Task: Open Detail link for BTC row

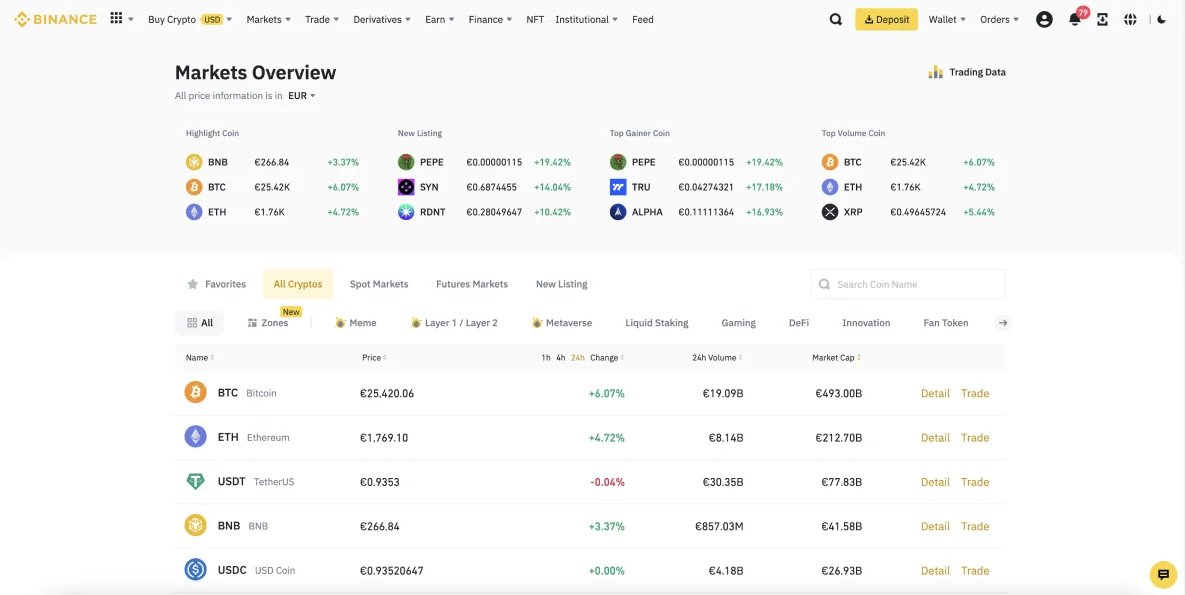Action: coord(935,393)
